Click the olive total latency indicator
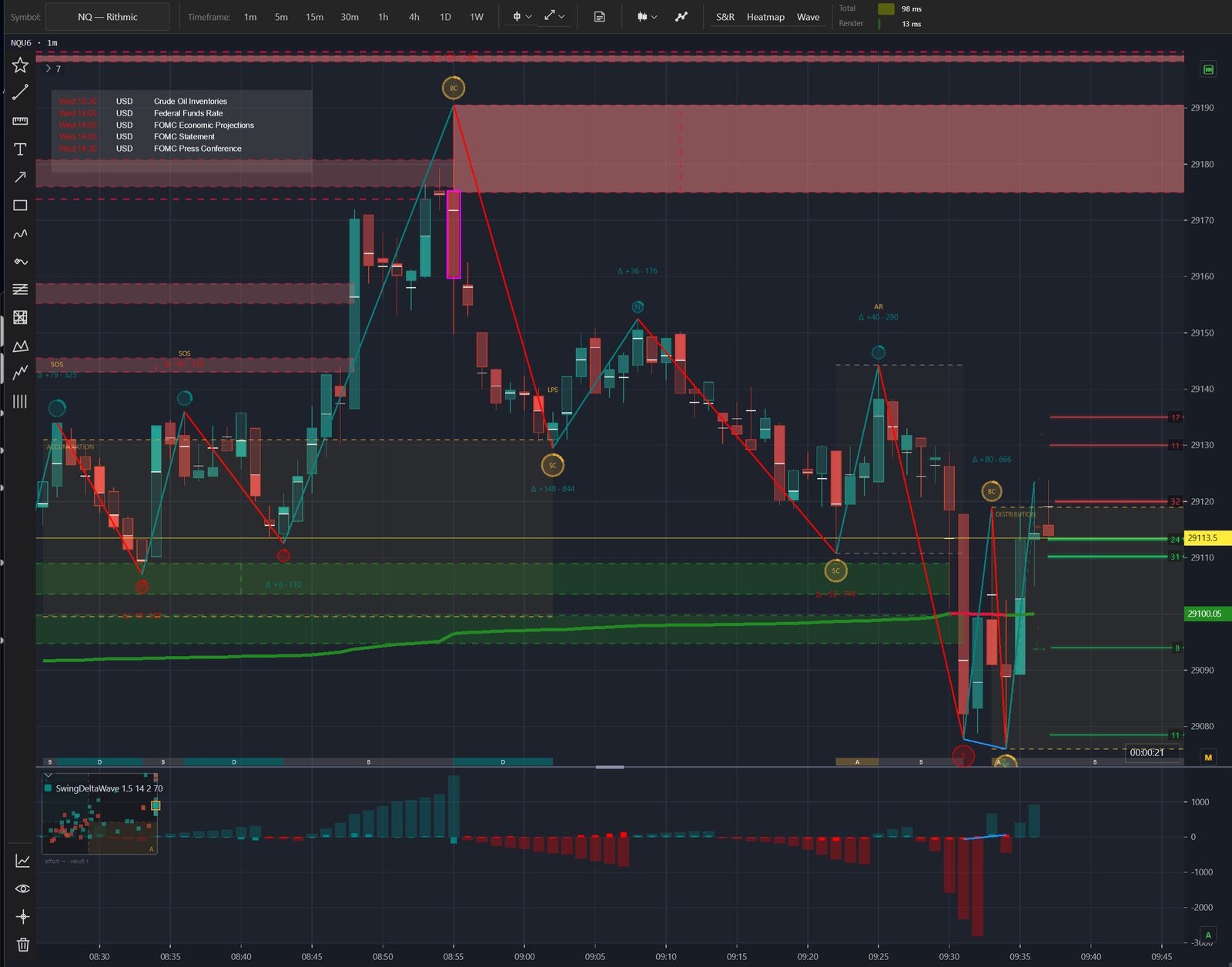 (x=886, y=9)
